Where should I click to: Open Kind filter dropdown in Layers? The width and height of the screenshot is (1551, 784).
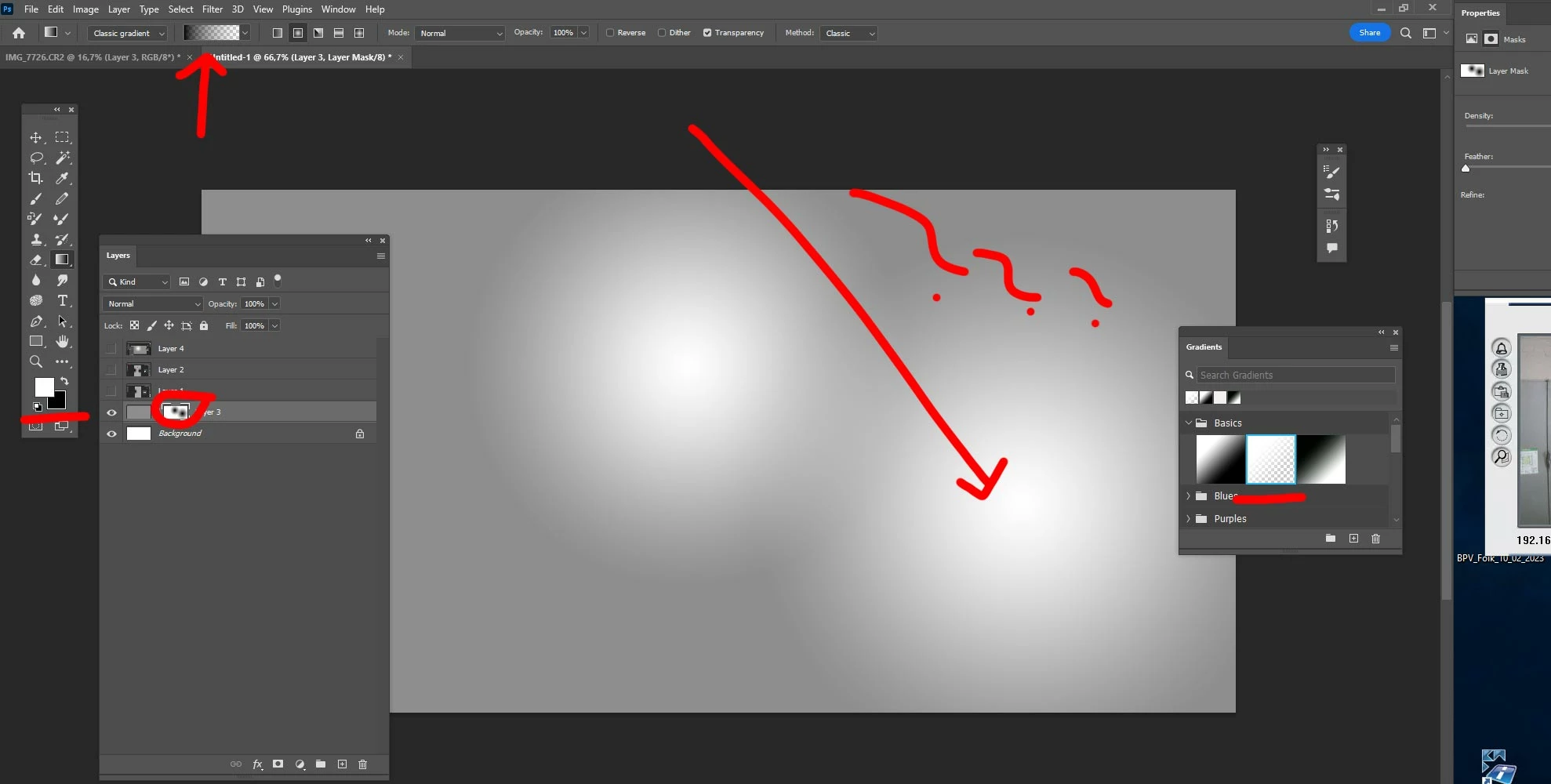coord(137,281)
